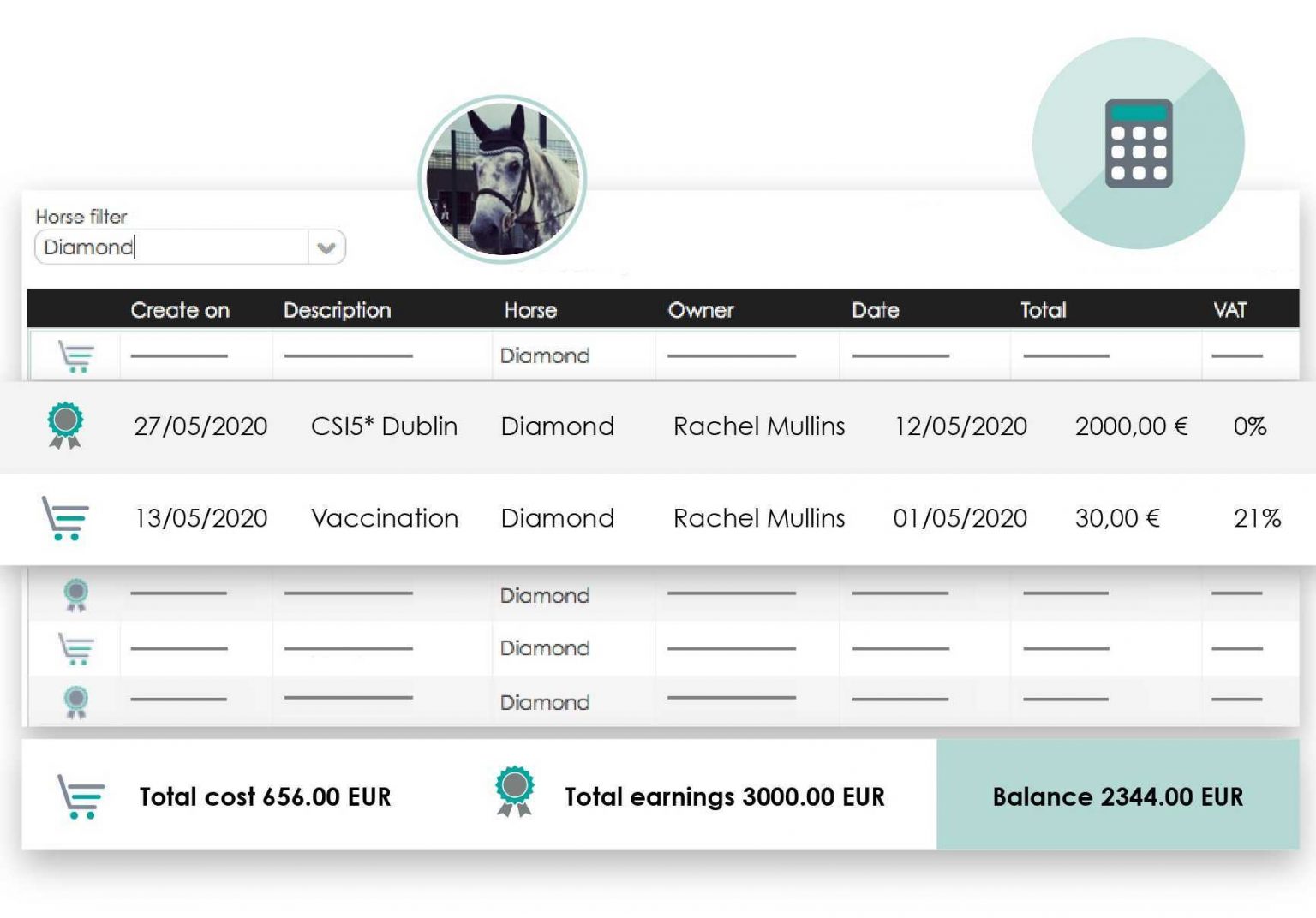Image resolution: width=1316 pixels, height=918 pixels.
Task: Select the cart icon on the second-to-last Diamond row
Action: [x=75, y=648]
